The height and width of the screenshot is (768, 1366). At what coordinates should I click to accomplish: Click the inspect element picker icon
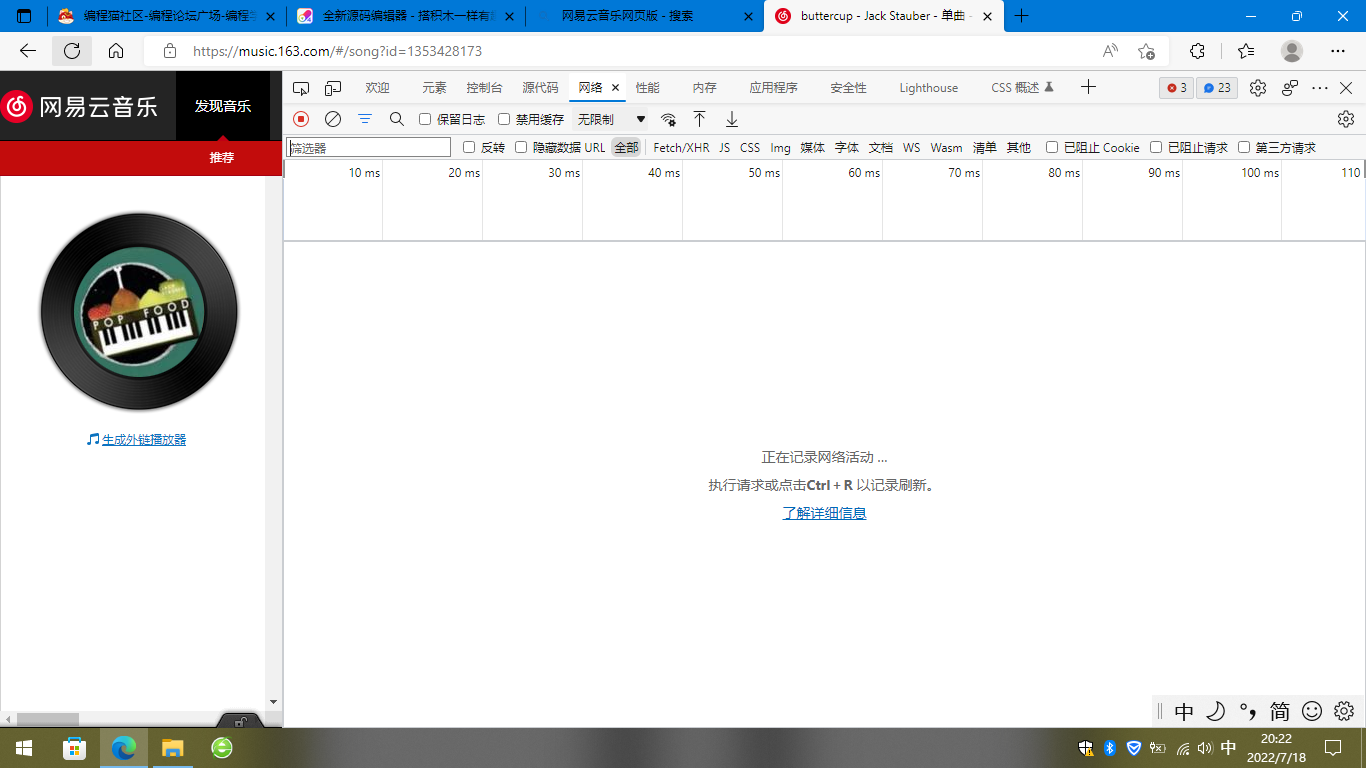click(x=301, y=88)
